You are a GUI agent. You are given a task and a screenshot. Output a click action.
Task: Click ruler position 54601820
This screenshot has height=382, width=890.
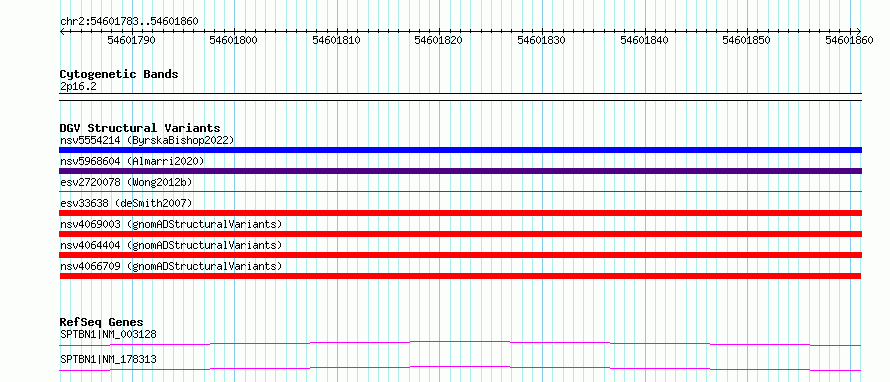(x=439, y=40)
